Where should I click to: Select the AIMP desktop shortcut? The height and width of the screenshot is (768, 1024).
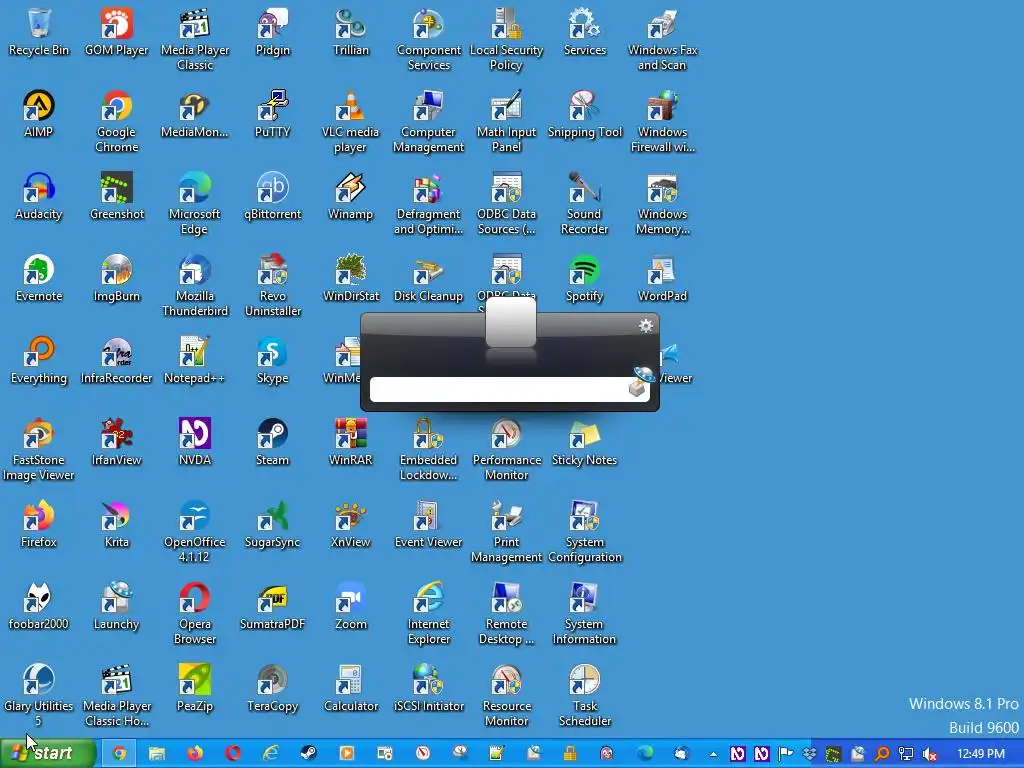(39, 114)
